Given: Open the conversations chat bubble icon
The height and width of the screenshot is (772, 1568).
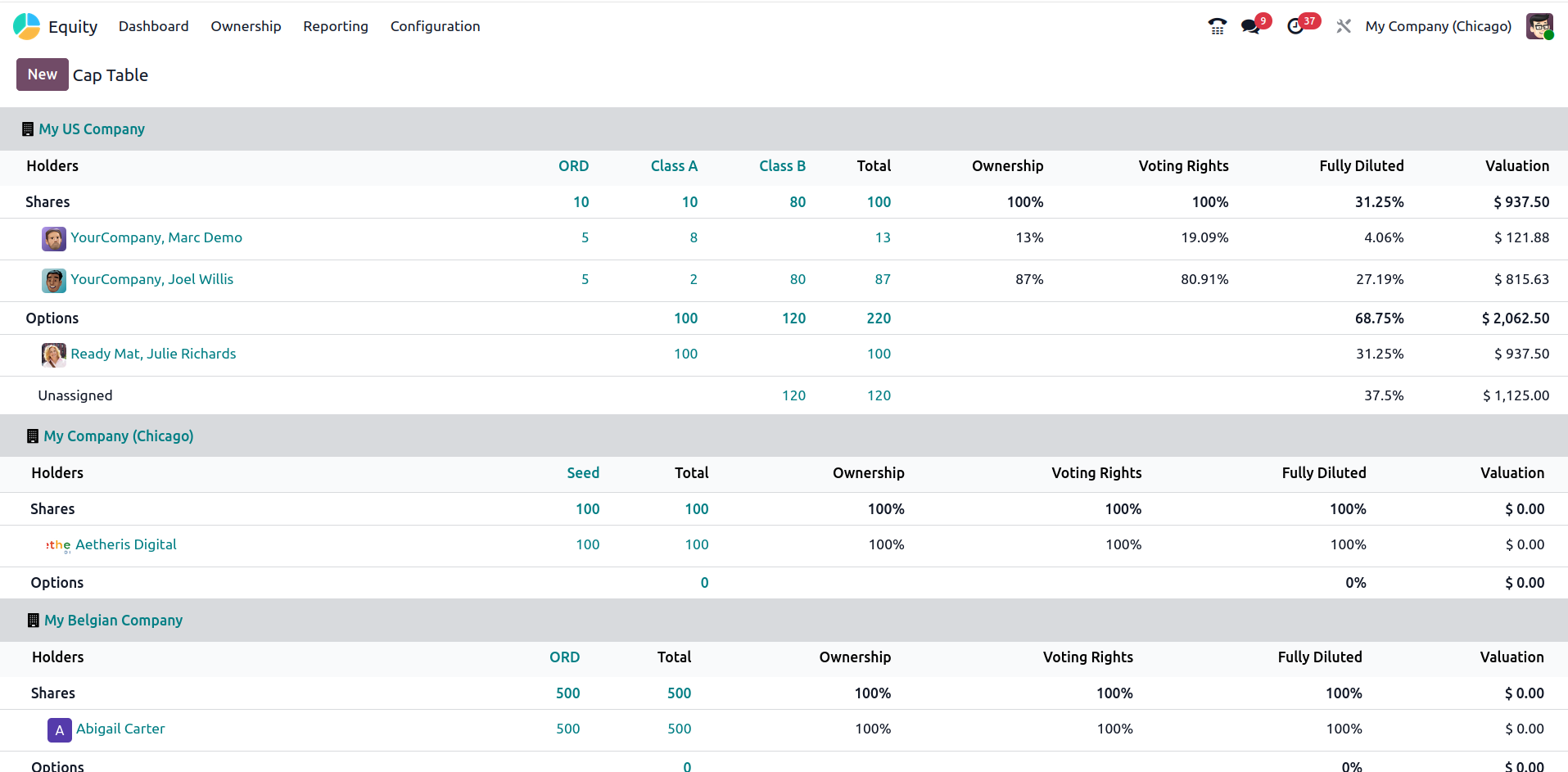Looking at the screenshot, I should [1250, 26].
